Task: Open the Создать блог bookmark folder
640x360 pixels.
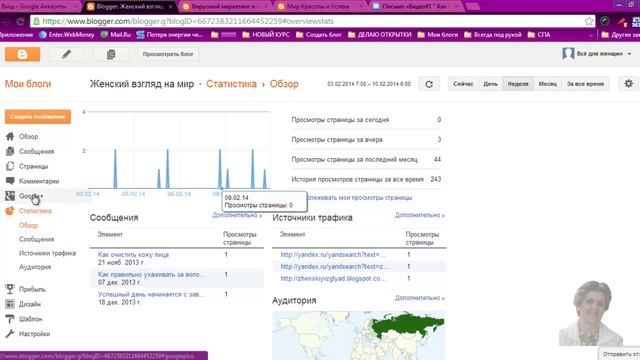Action: 319,35
